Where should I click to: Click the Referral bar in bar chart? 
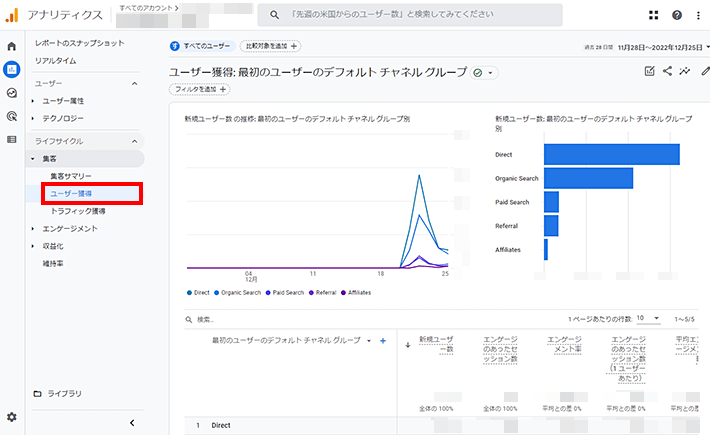pos(551,226)
